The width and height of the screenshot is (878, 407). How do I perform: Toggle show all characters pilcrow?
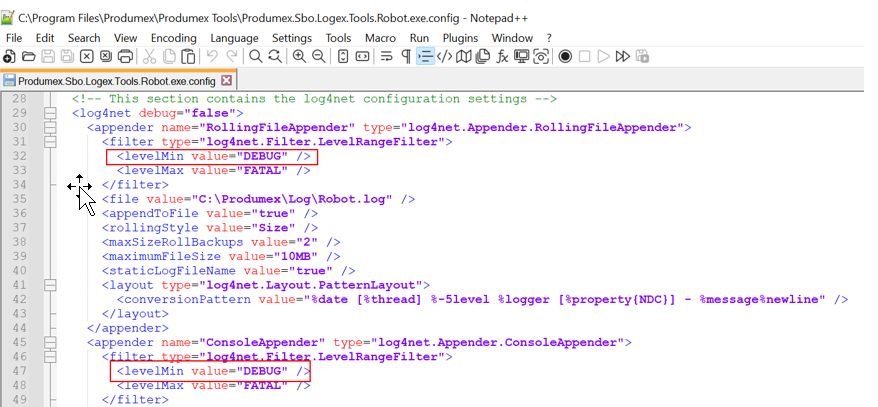coord(407,57)
